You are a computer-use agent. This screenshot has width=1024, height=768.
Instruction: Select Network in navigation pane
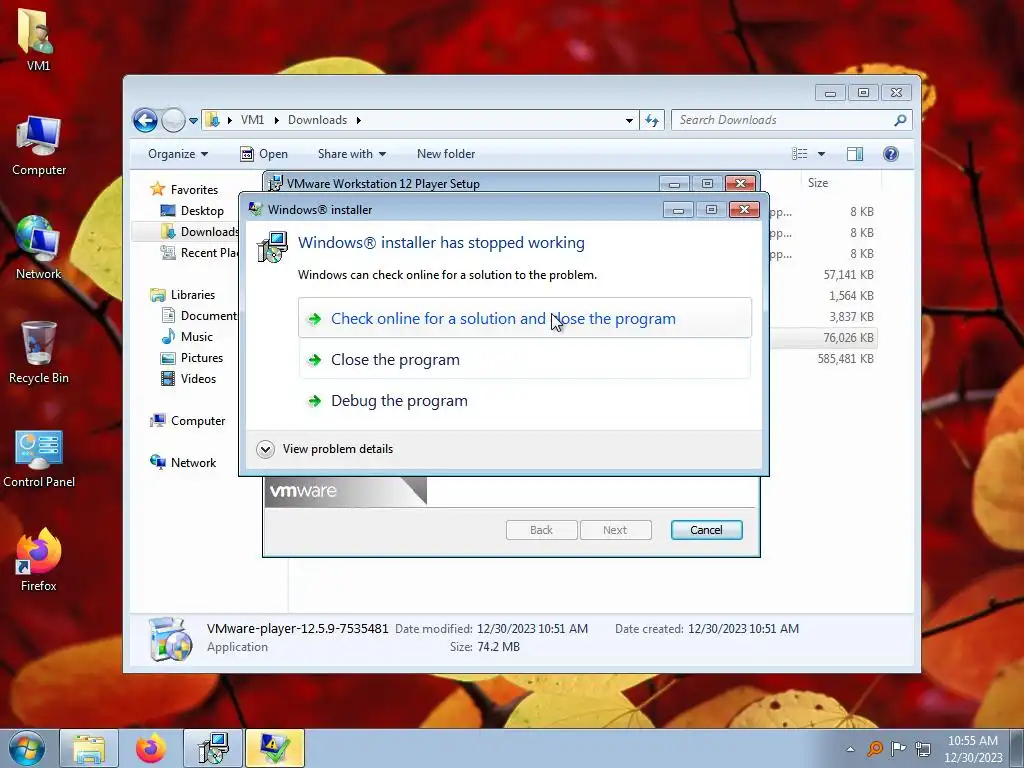click(x=183, y=462)
